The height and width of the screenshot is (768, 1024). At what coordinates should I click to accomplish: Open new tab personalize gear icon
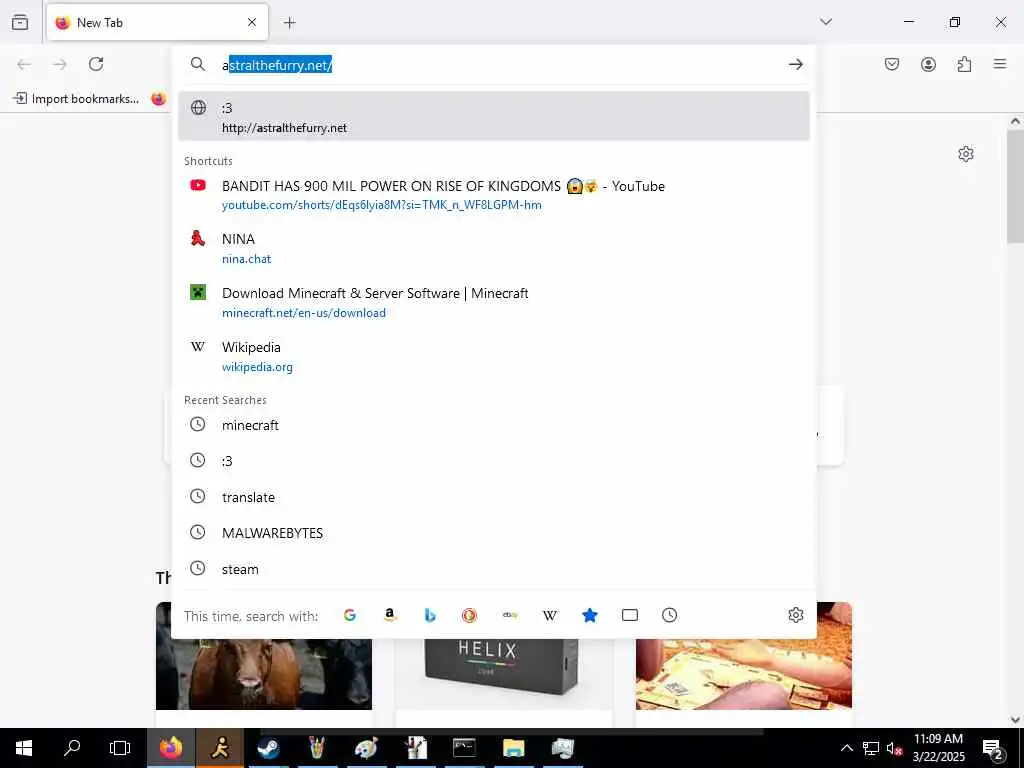[x=966, y=154]
